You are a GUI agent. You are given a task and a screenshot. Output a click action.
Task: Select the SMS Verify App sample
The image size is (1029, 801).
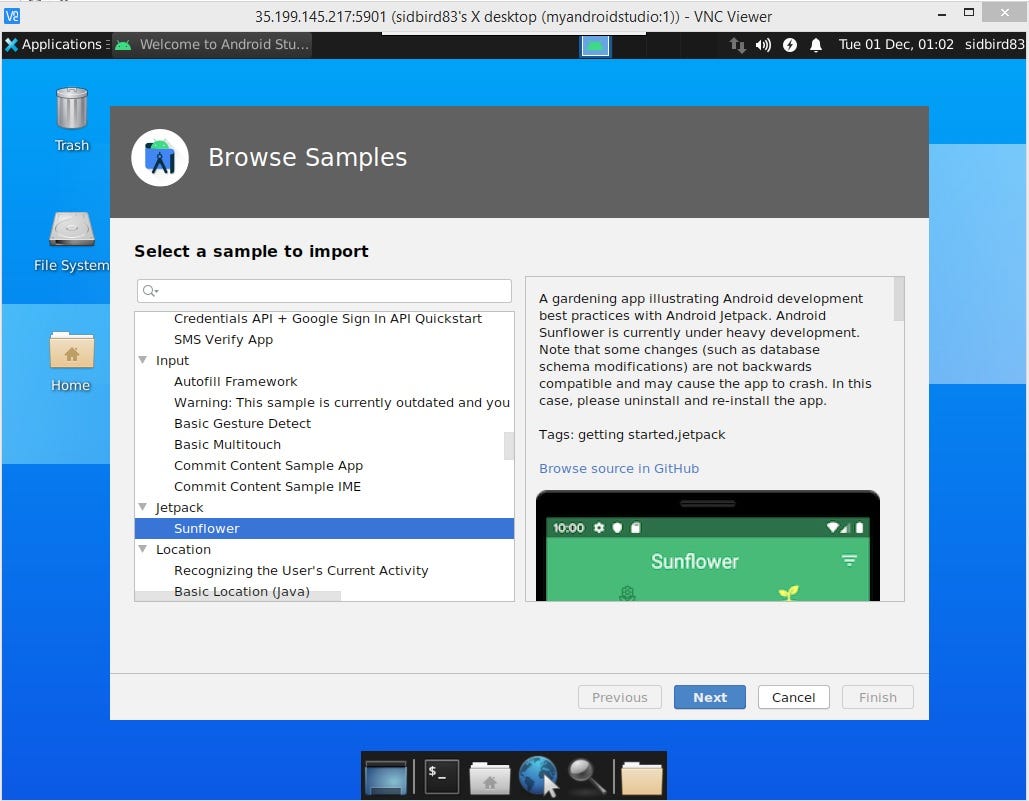(x=223, y=339)
